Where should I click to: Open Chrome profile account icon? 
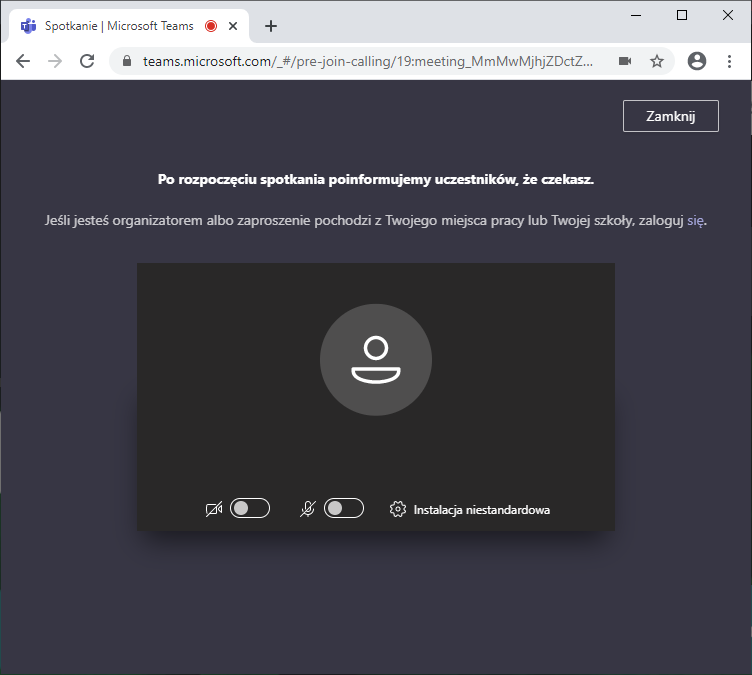(697, 61)
